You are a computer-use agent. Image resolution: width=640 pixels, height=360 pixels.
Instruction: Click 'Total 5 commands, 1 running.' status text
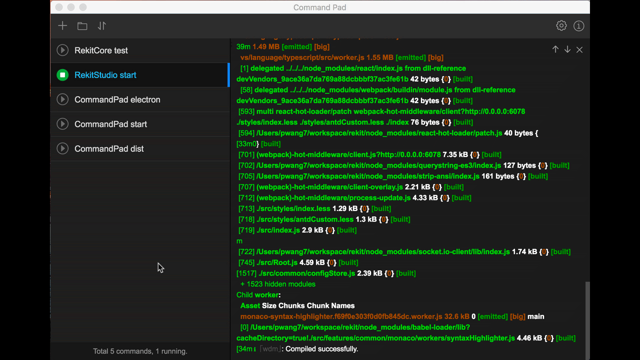coord(140,351)
